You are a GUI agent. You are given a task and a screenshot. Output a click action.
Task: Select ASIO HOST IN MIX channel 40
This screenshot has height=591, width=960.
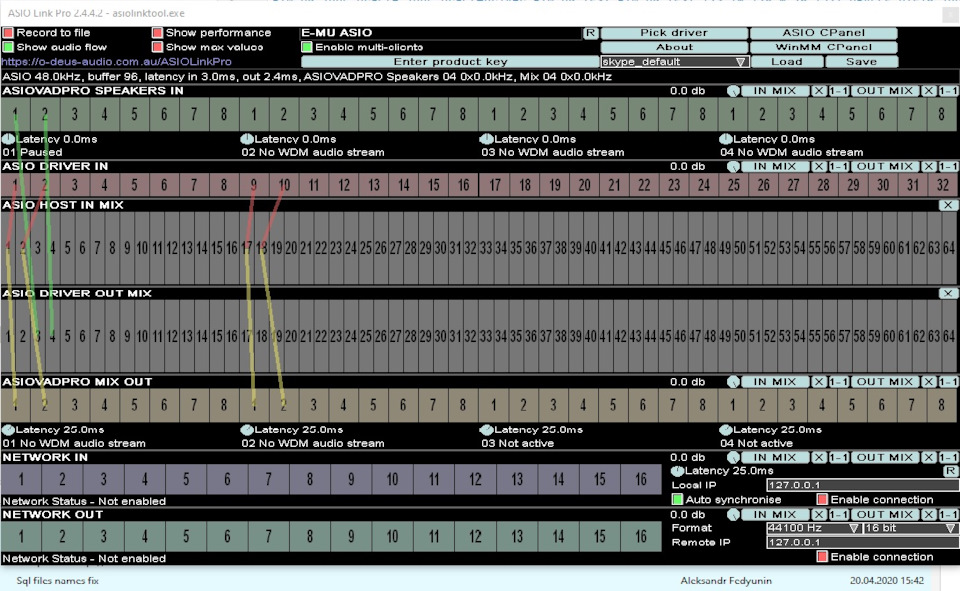[590, 248]
